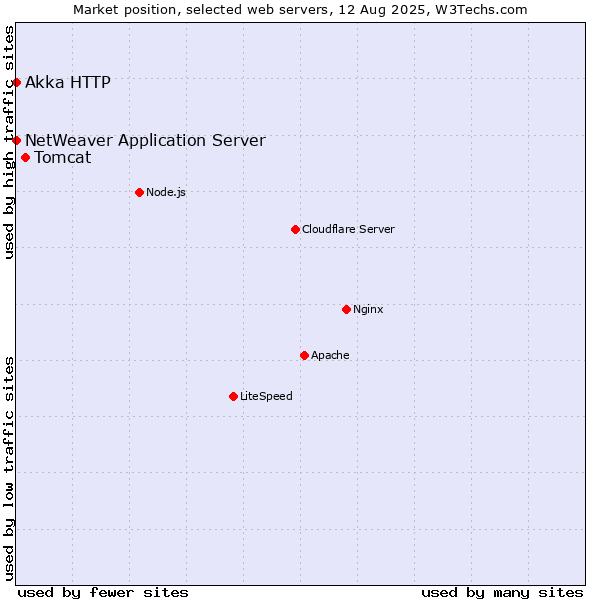Click the 'used by high traffic sites' axis label

[x=9, y=142]
